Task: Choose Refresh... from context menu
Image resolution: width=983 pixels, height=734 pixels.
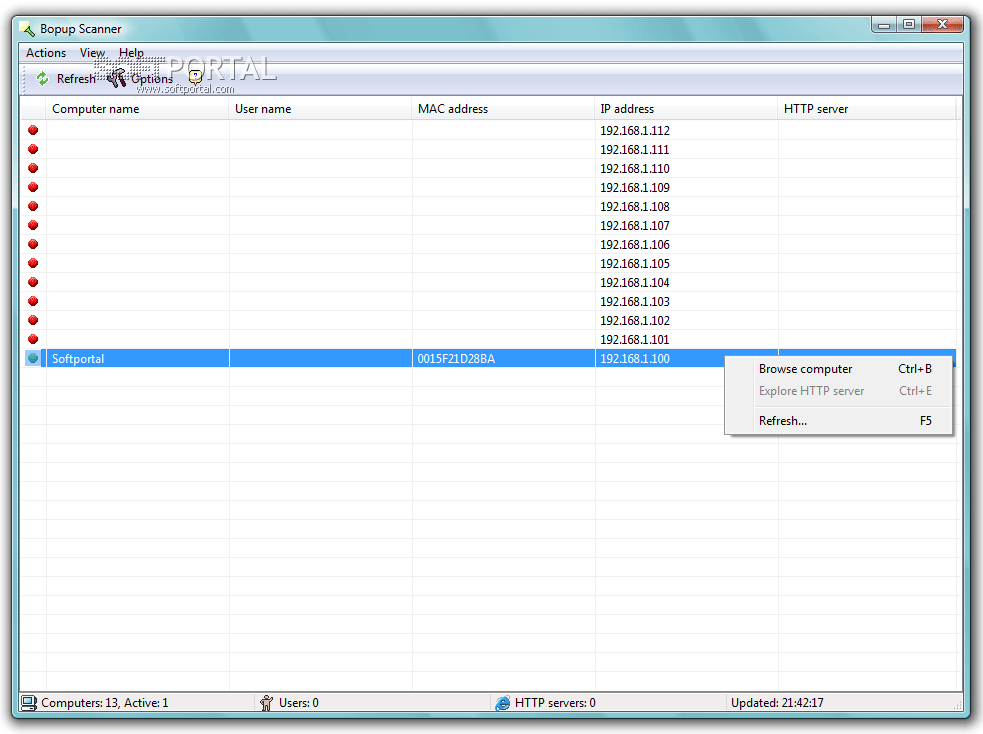Action: click(839, 421)
